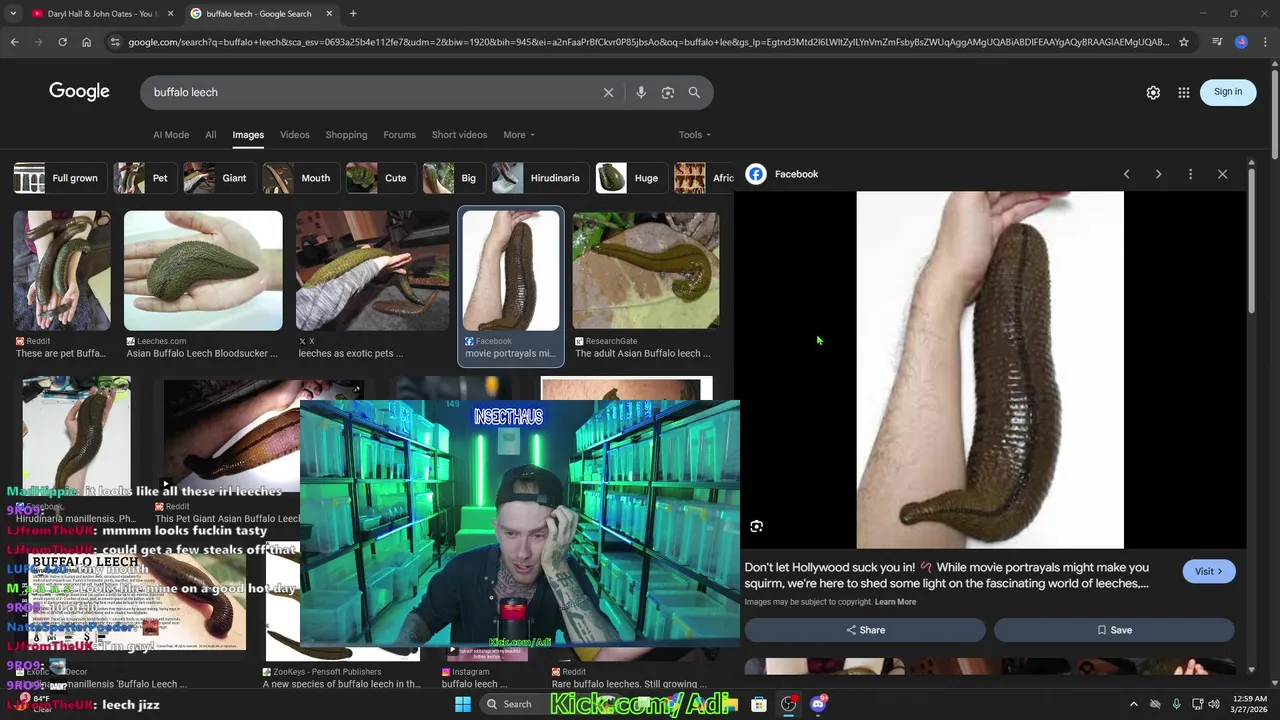
Task: Select the Mouth filter chip
Action: [299, 178]
